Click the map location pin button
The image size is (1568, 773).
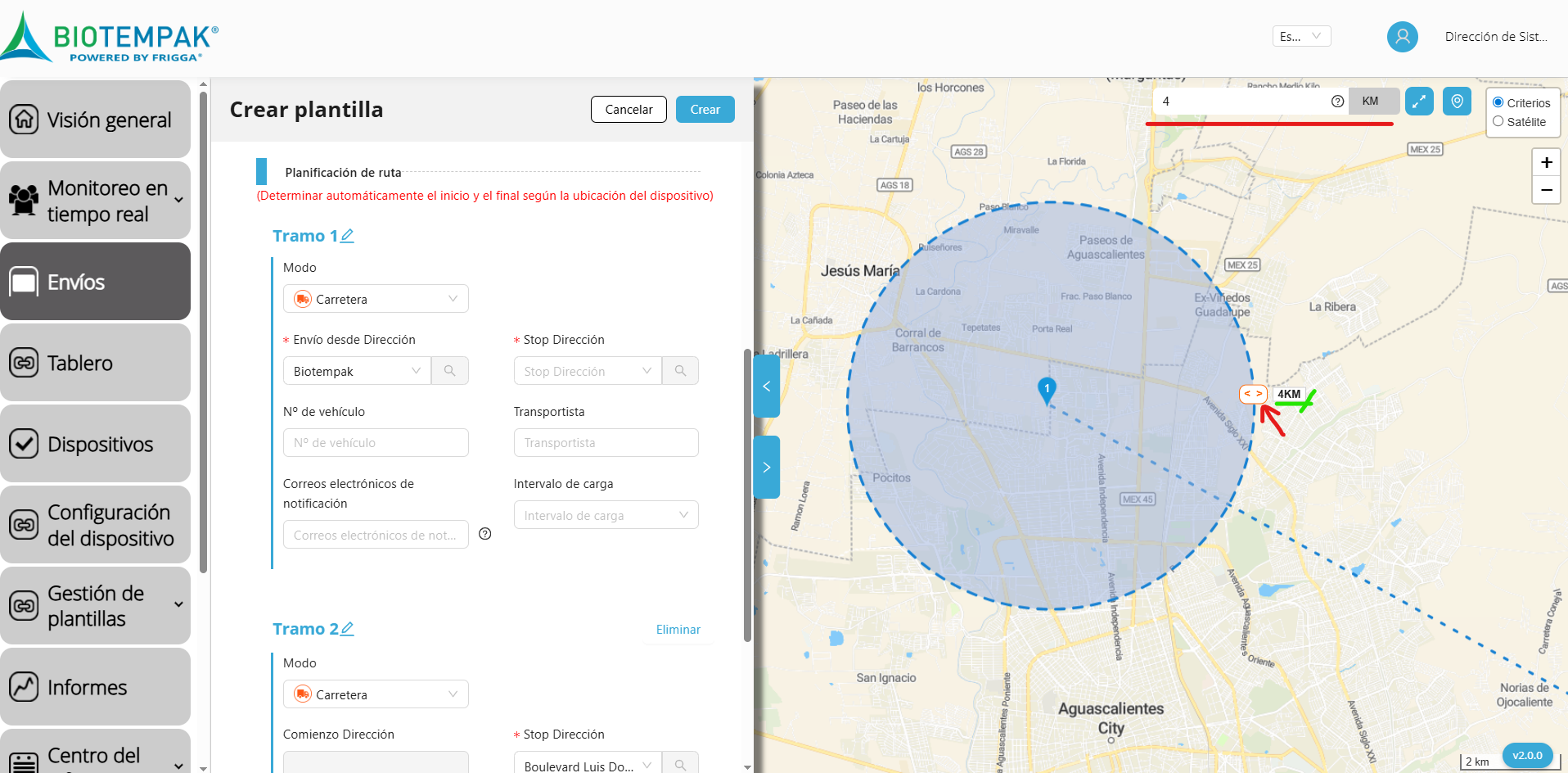pyautogui.click(x=1457, y=102)
